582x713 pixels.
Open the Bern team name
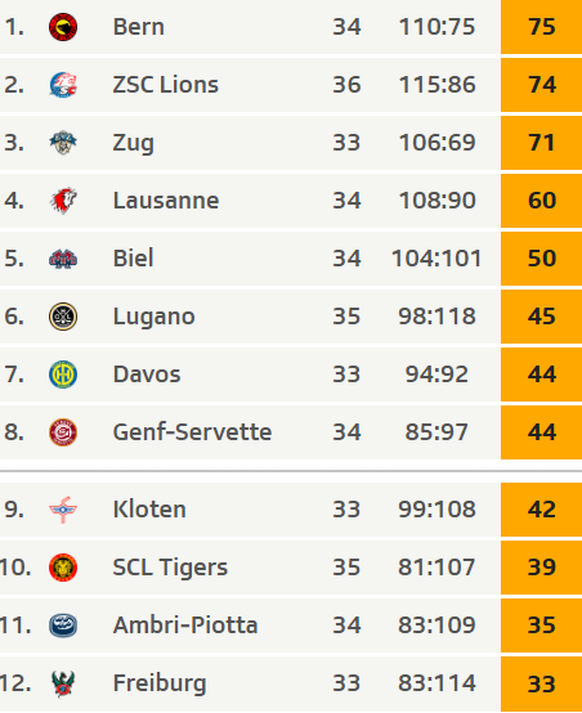click(138, 27)
